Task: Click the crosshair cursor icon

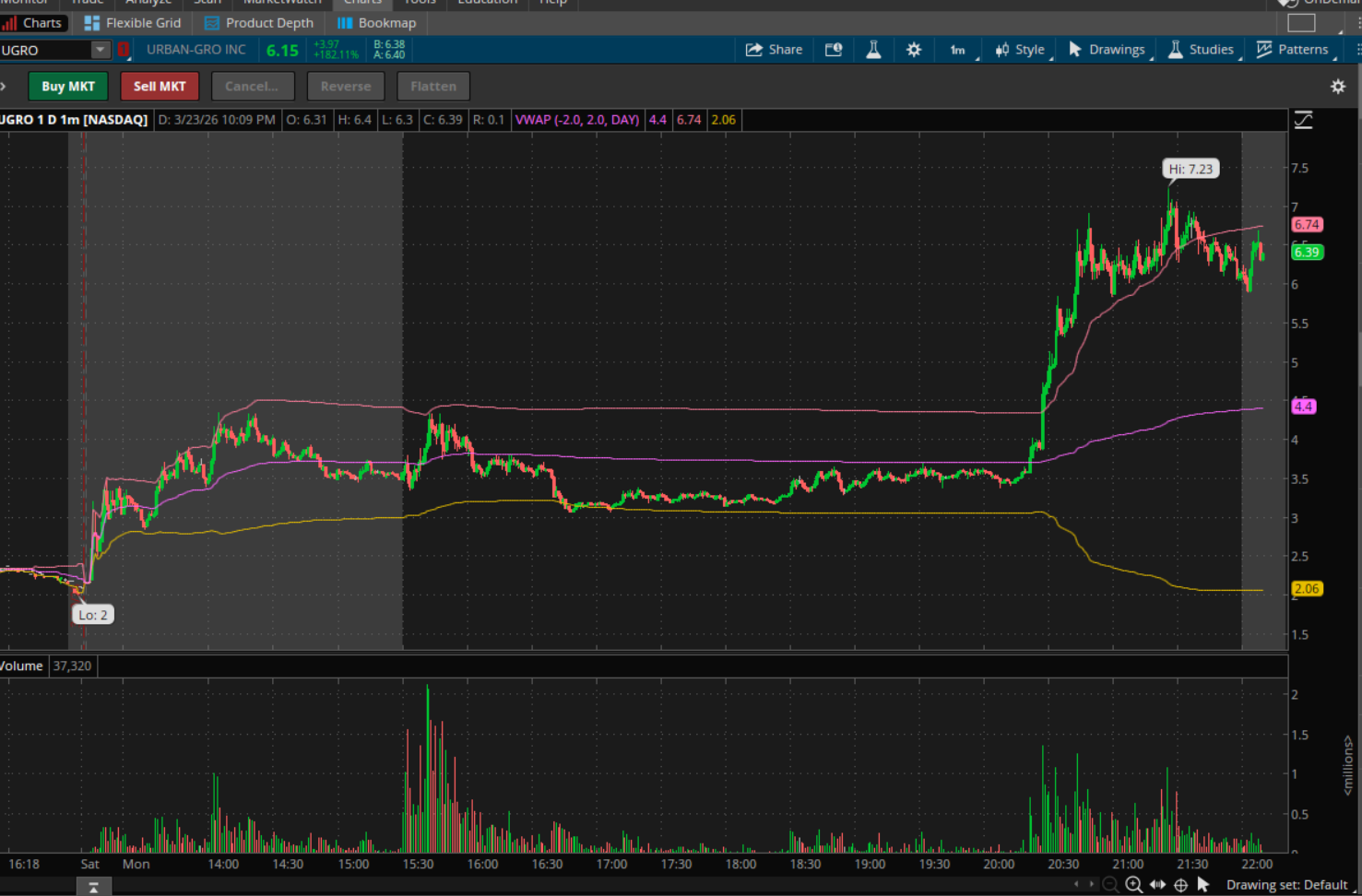Action: [1180, 885]
